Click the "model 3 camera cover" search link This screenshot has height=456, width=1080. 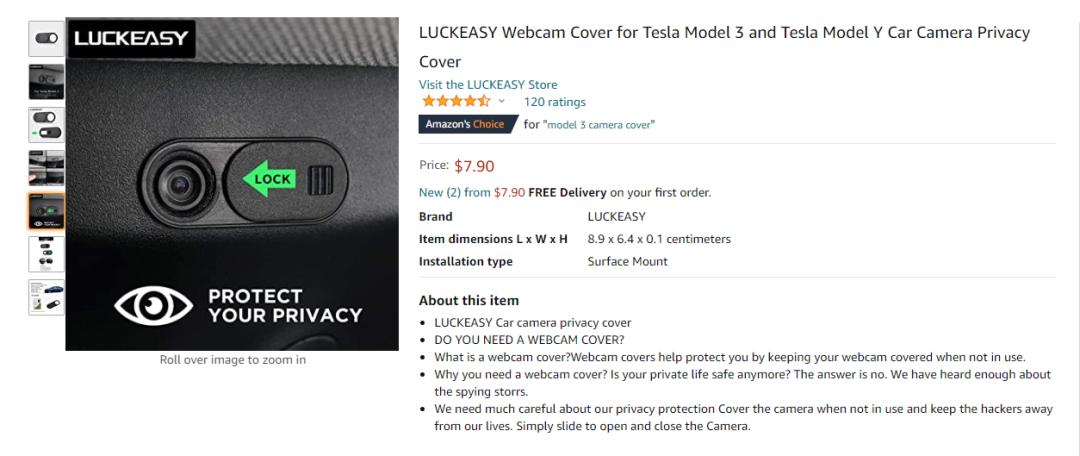click(599, 125)
